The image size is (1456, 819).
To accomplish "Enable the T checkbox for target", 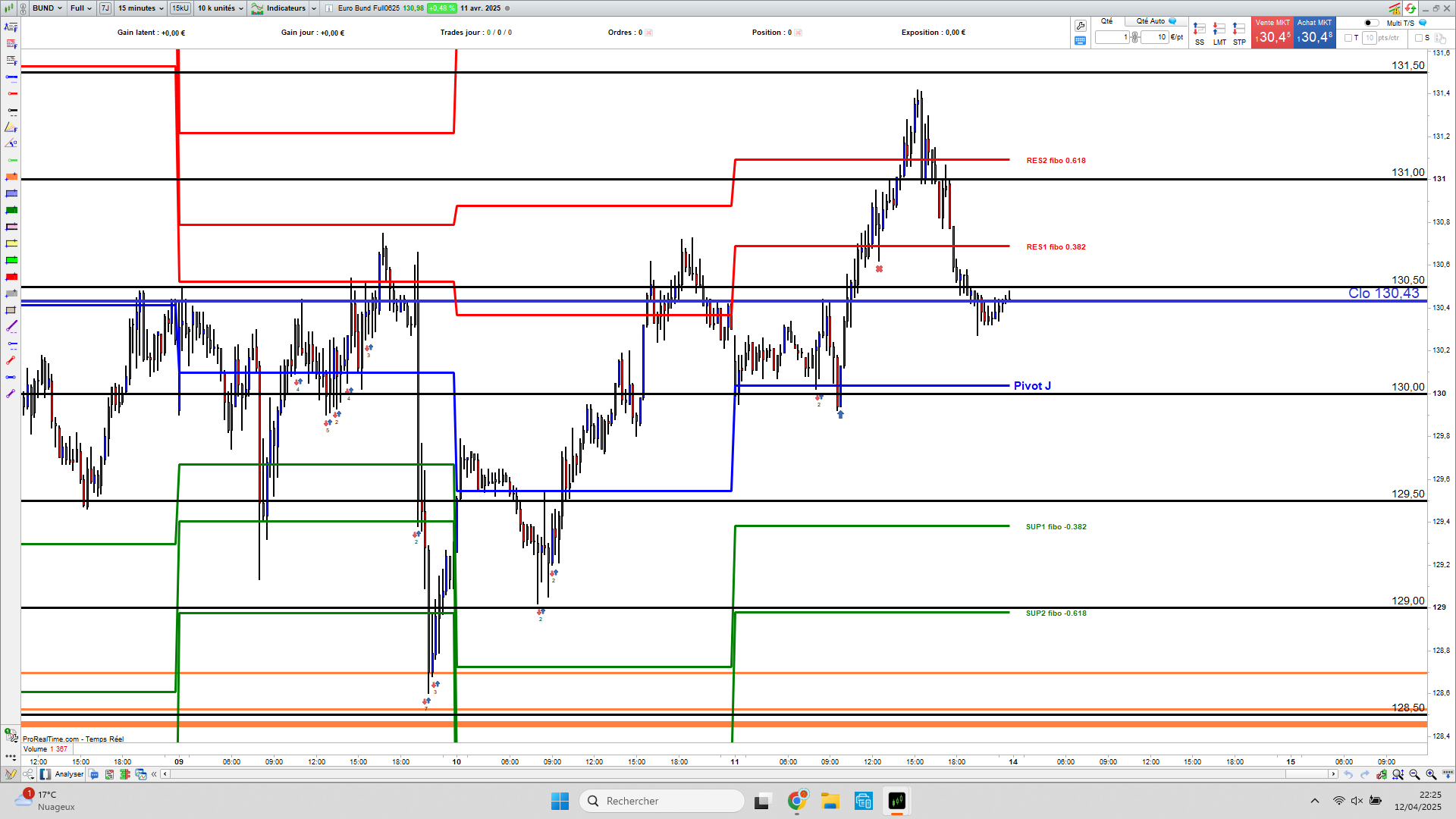I will click(1348, 38).
